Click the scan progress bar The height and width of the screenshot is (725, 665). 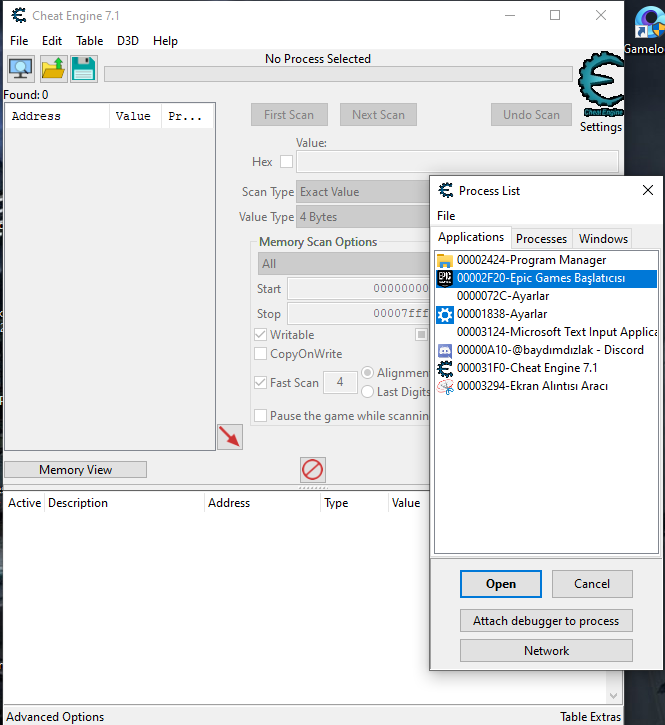click(x=338, y=74)
